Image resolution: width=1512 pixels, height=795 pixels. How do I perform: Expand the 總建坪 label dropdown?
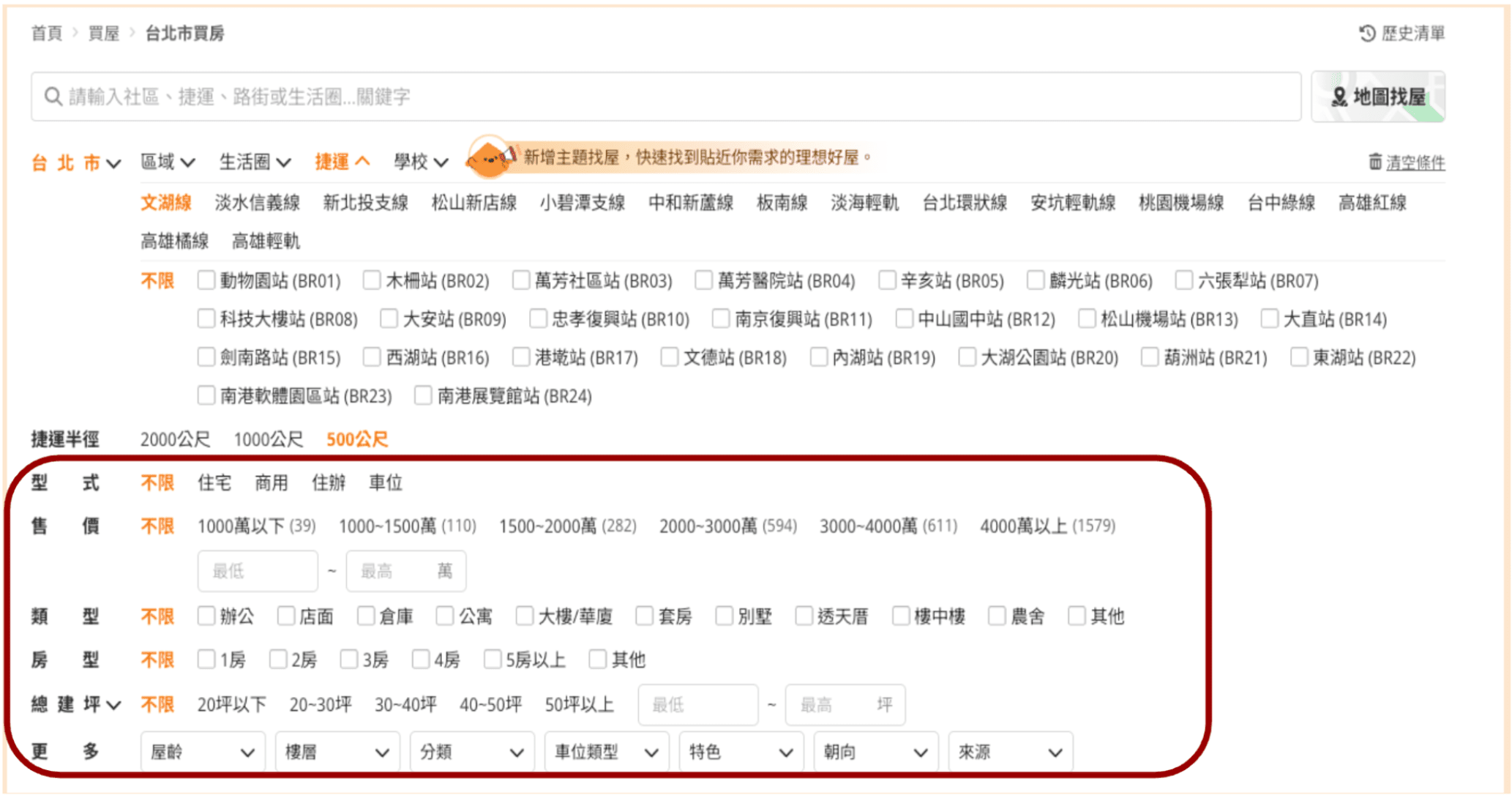(x=75, y=705)
